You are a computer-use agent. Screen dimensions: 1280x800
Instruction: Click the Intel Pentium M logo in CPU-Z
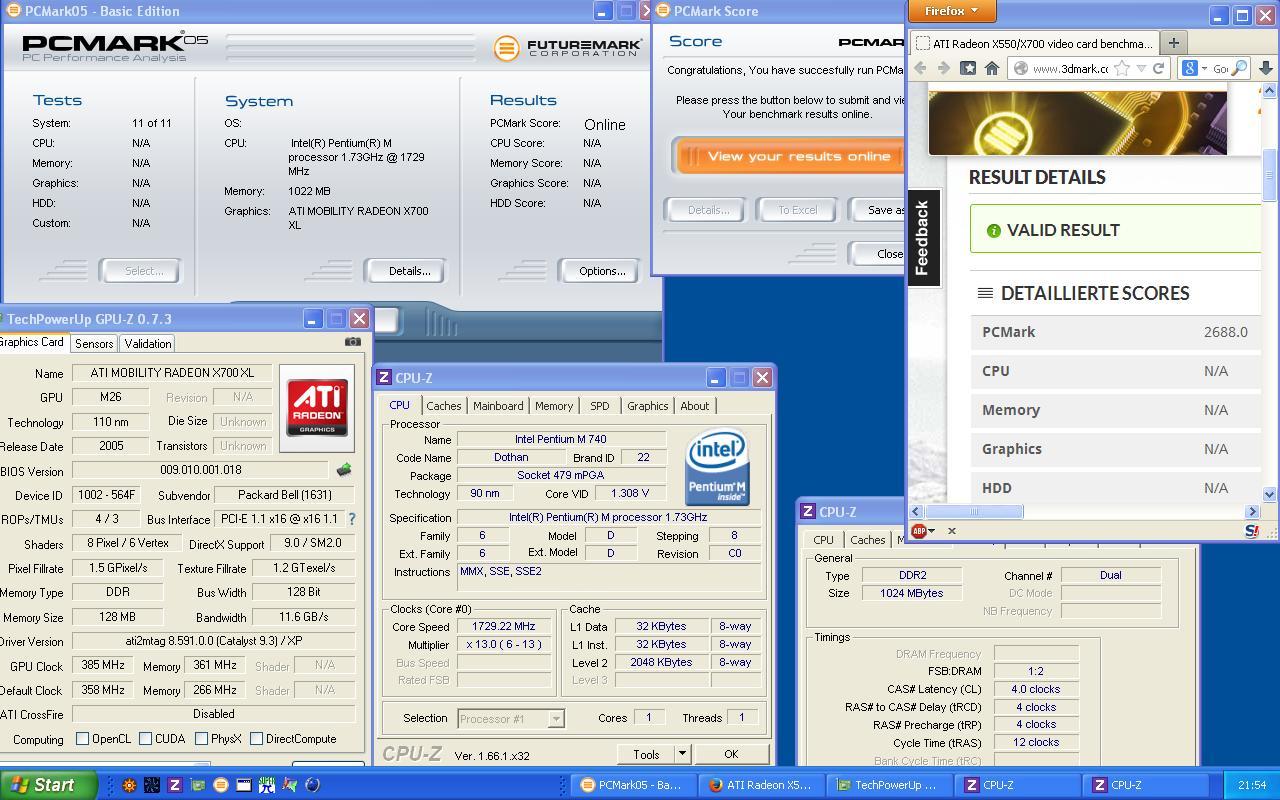click(717, 468)
